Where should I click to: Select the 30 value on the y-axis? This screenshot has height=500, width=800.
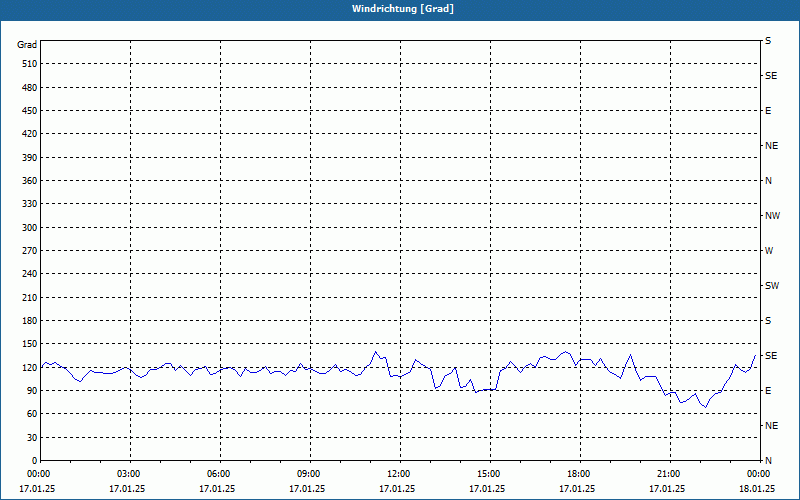tap(32, 438)
